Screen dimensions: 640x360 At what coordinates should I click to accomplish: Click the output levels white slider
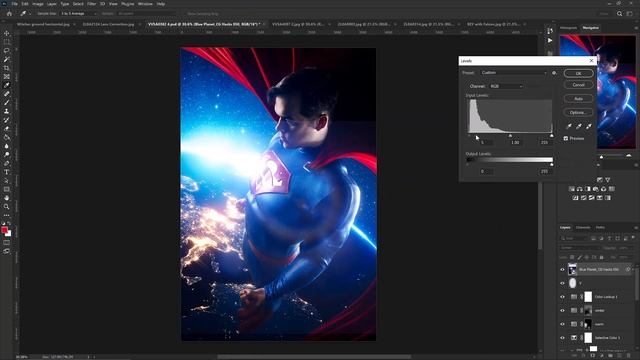click(551, 164)
